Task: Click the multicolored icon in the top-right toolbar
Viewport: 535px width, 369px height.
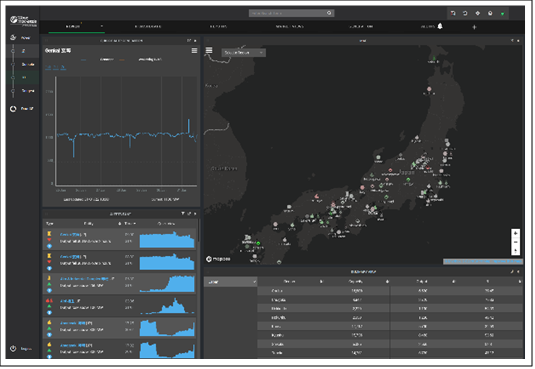Action: (453, 13)
